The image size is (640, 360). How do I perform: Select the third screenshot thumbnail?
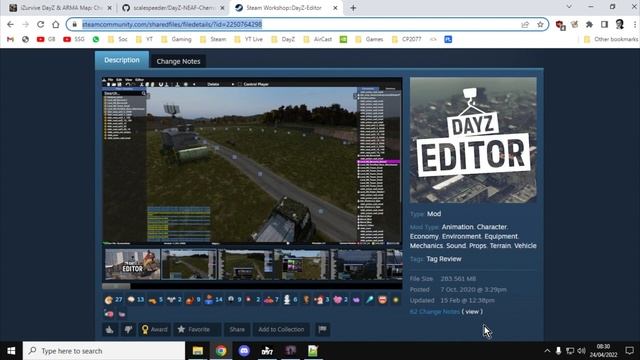(x=245, y=264)
